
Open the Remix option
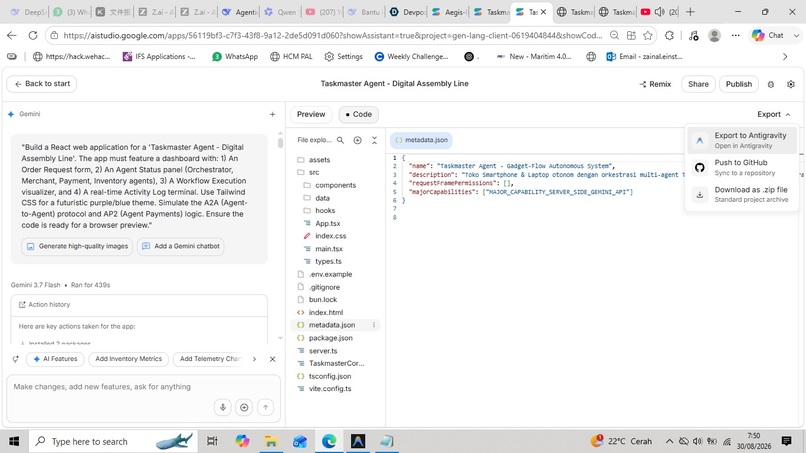pos(655,84)
